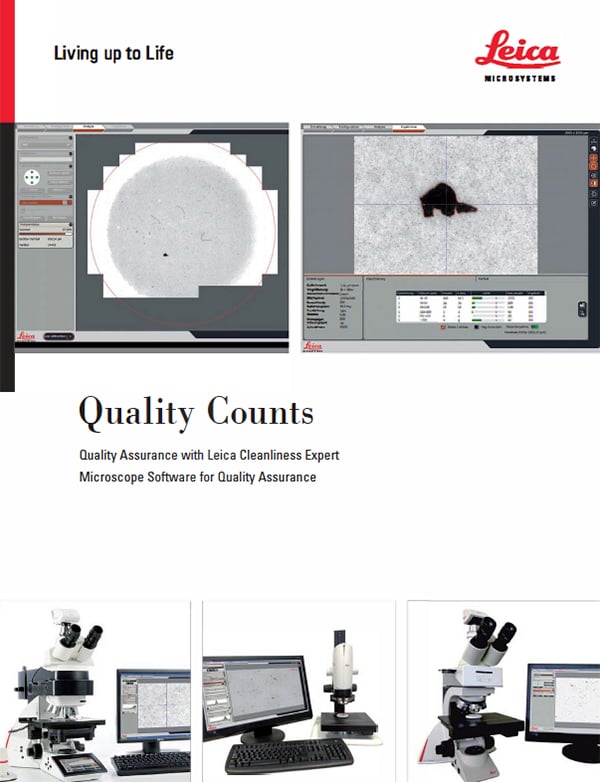This screenshot has height=782, width=600.
Task: Click the small black particle on the filter overview image
Action: point(166,255)
